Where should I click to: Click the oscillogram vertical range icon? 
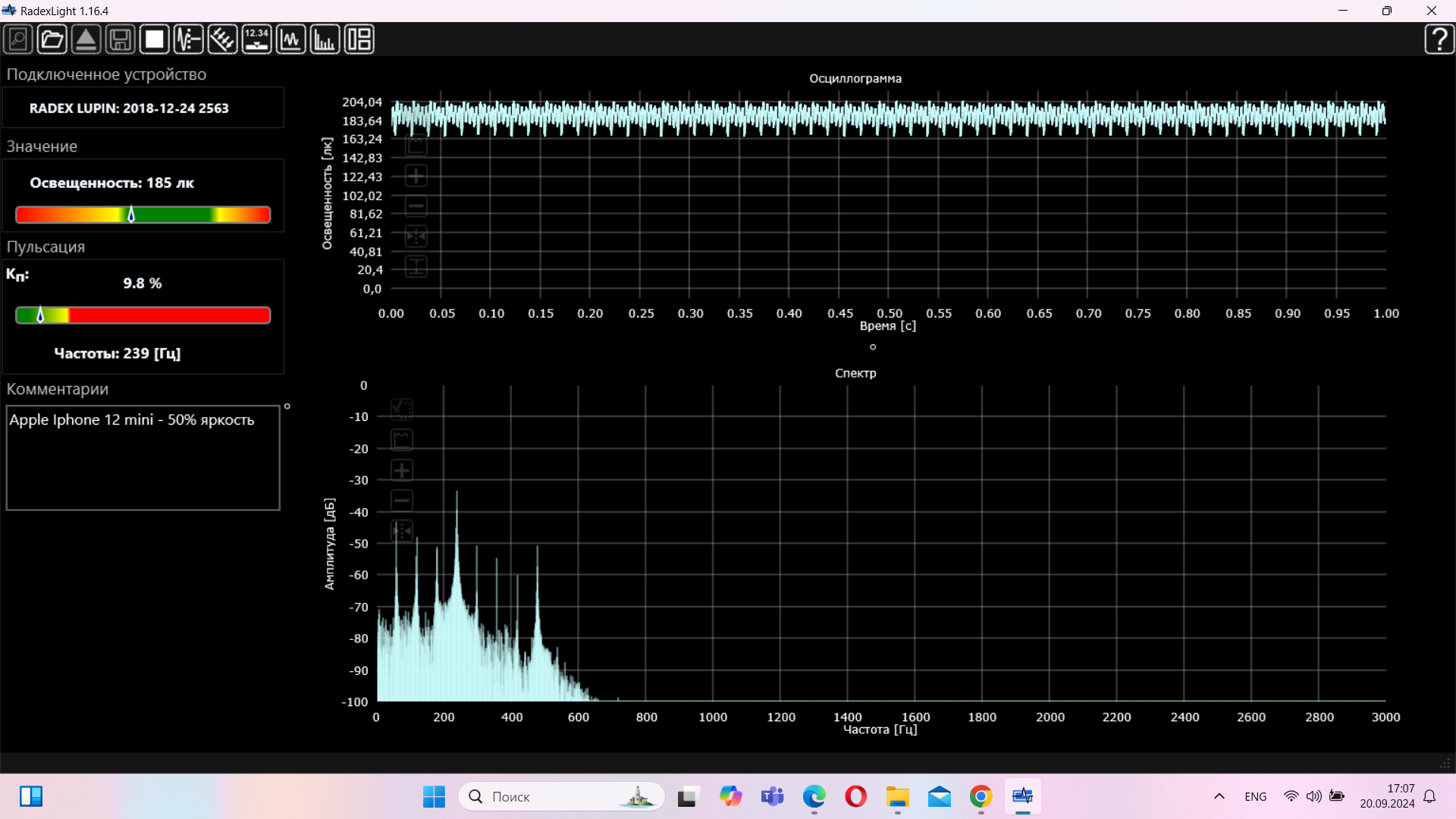coord(416,266)
